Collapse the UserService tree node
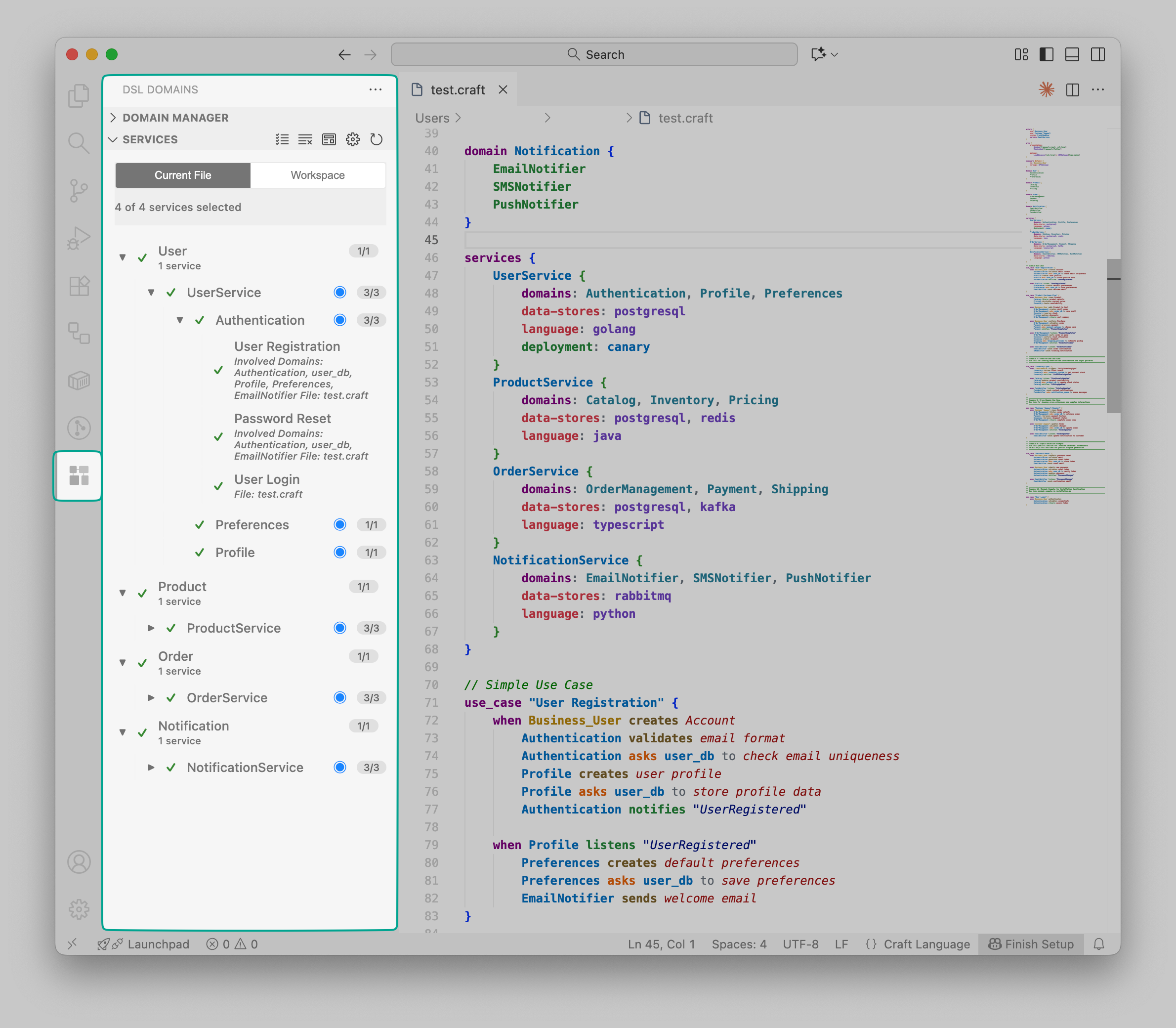The image size is (1176, 1028). tap(151, 293)
